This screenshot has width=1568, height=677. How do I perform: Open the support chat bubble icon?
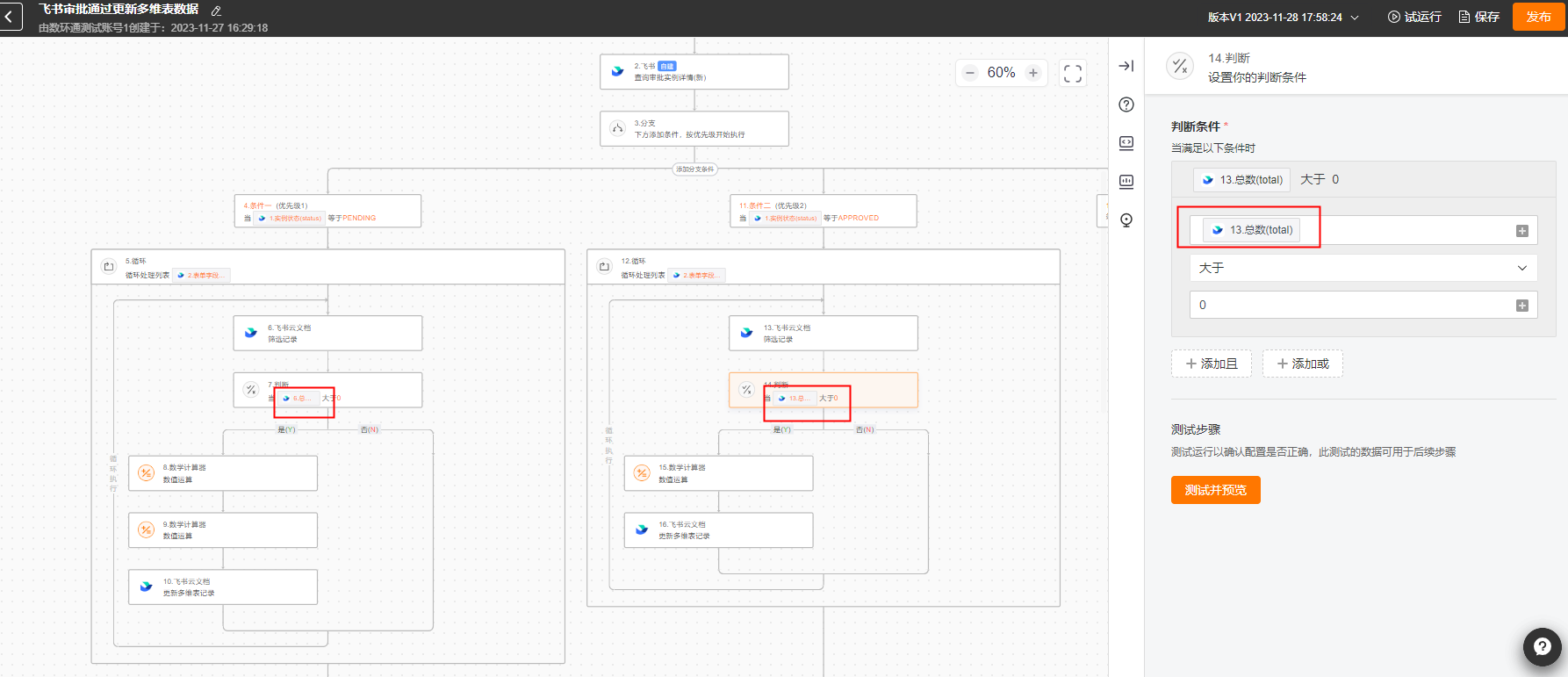(1542, 647)
